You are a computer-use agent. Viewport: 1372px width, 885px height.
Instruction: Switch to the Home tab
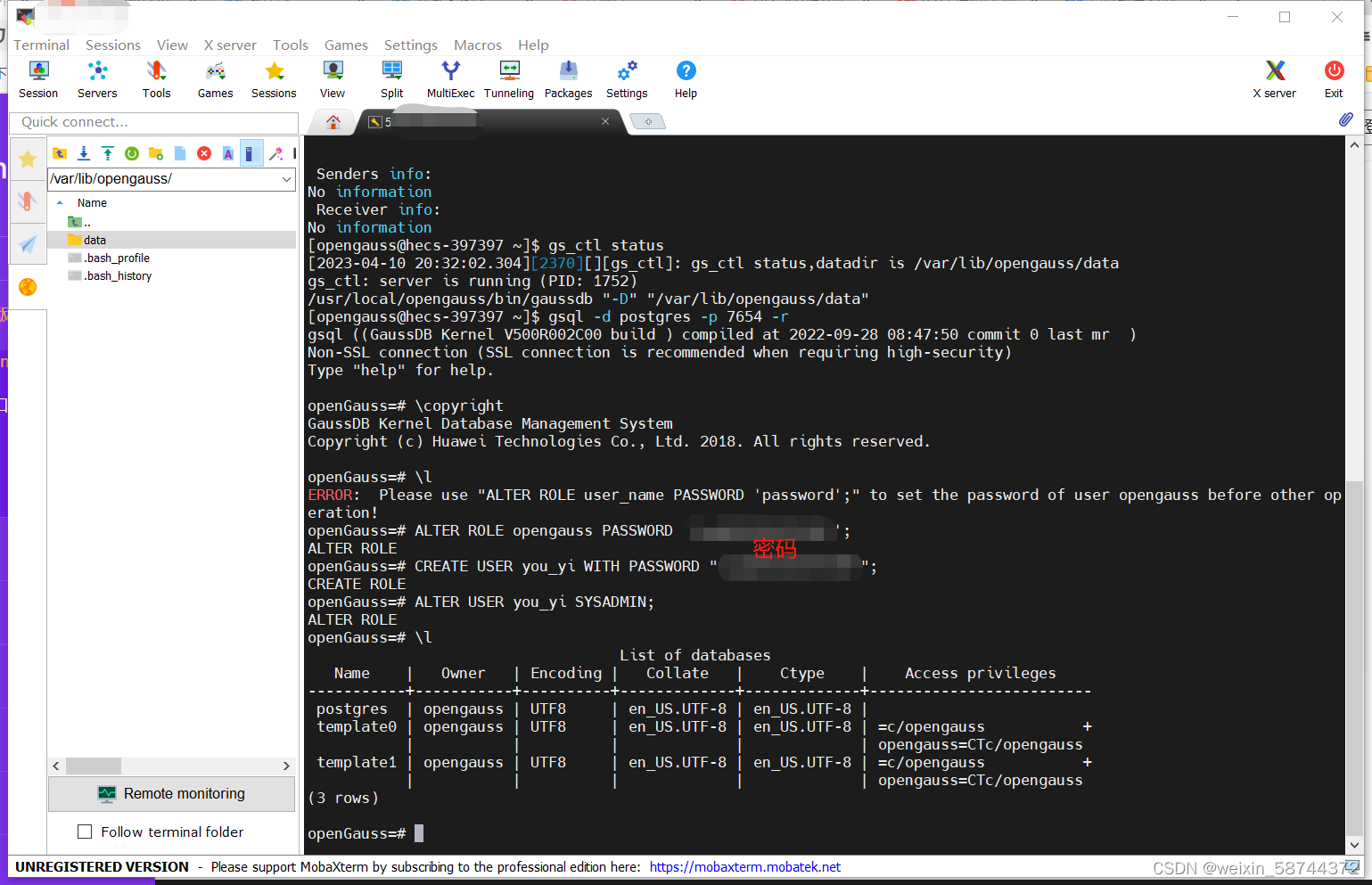click(x=333, y=122)
